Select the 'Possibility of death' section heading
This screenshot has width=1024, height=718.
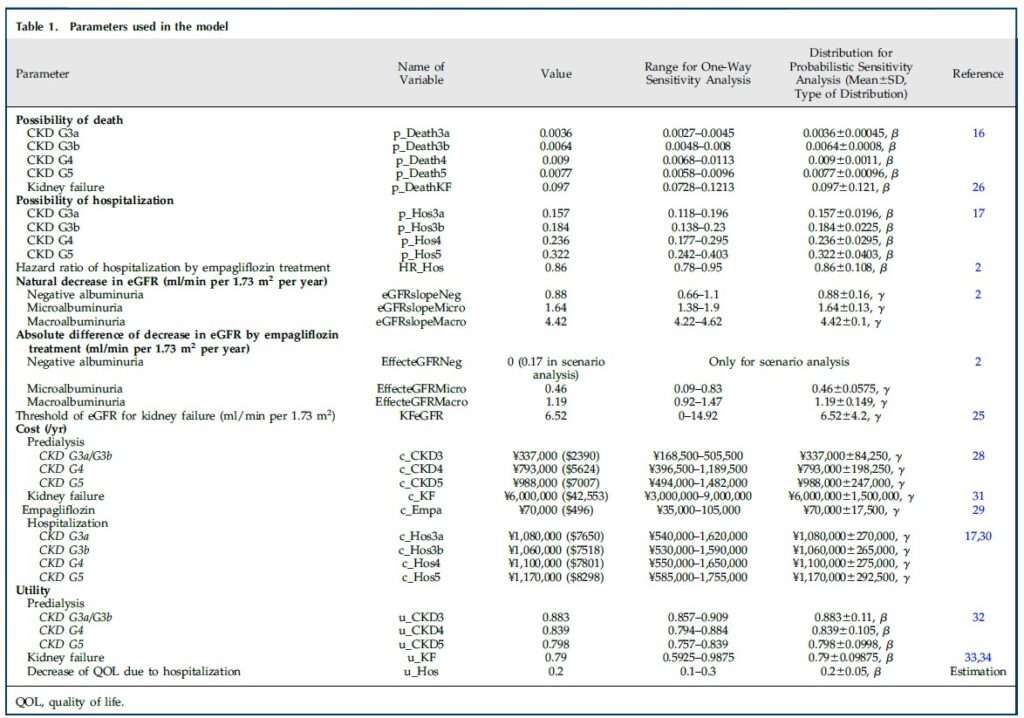(x=70, y=119)
